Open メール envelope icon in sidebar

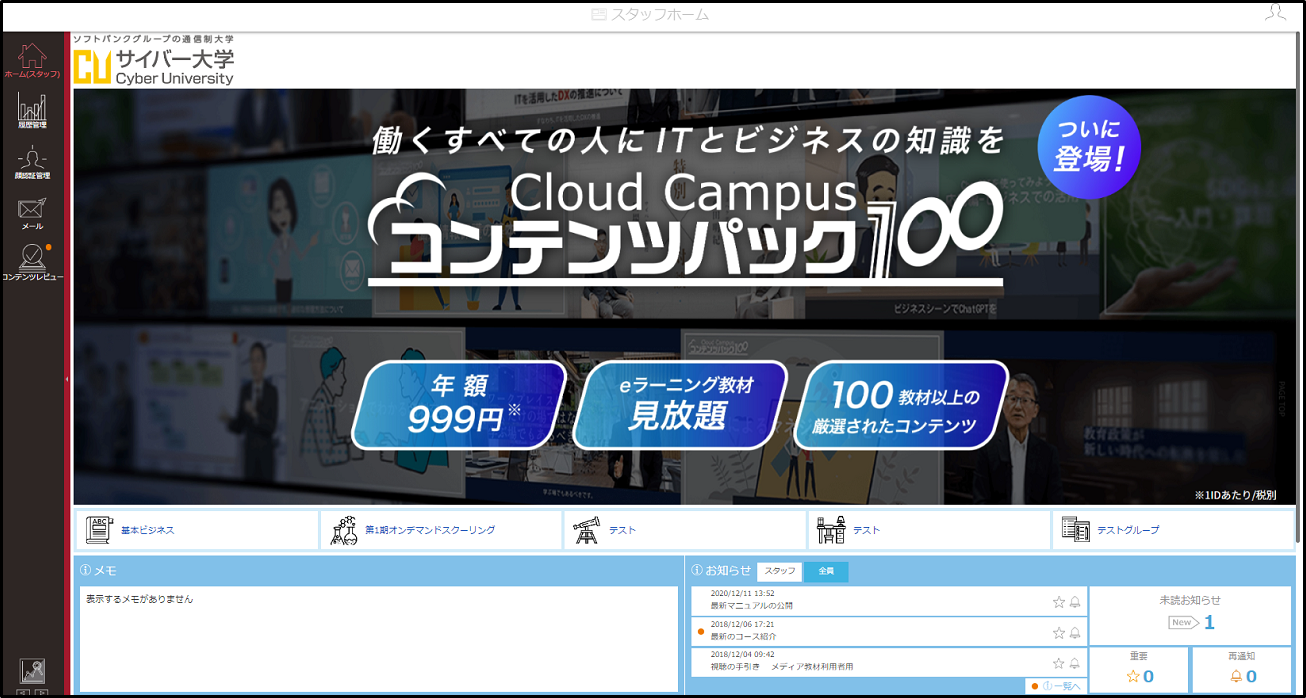coord(32,213)
